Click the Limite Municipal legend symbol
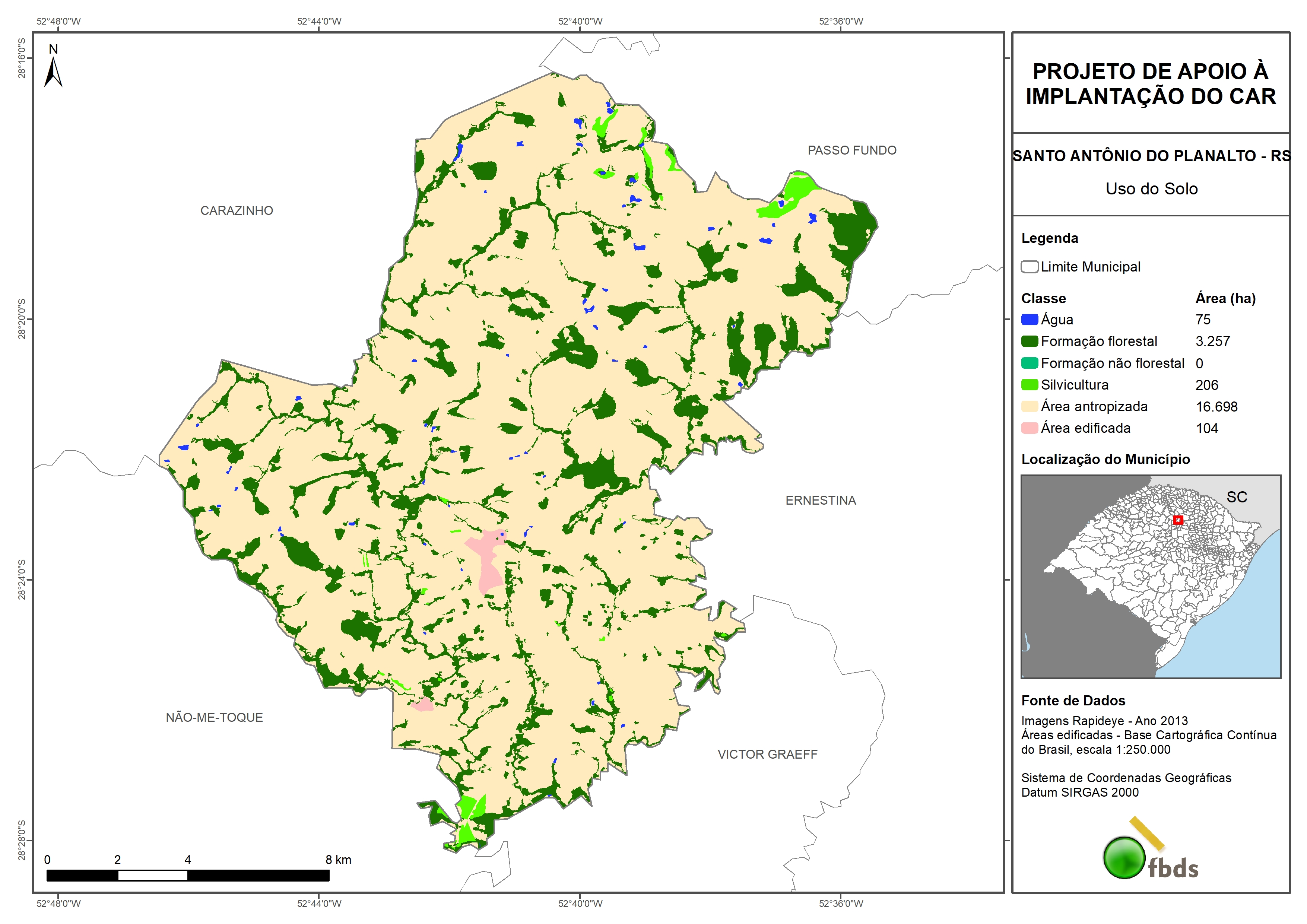Image resolution: width=1307 pixels, height=924 pixels. (1029, 267)
